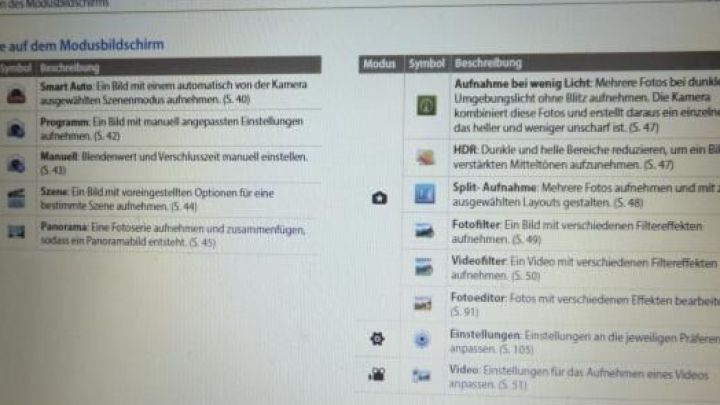Click the green low-light shooting icon

tap(426, 106)
